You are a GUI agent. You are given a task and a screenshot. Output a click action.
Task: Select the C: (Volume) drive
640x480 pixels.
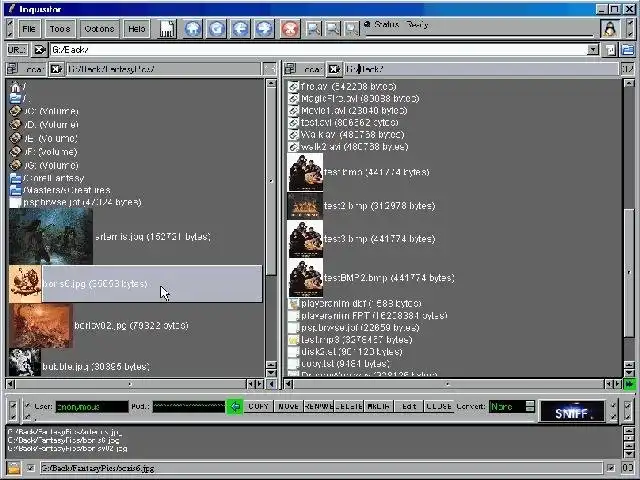(x=44, y=111)
